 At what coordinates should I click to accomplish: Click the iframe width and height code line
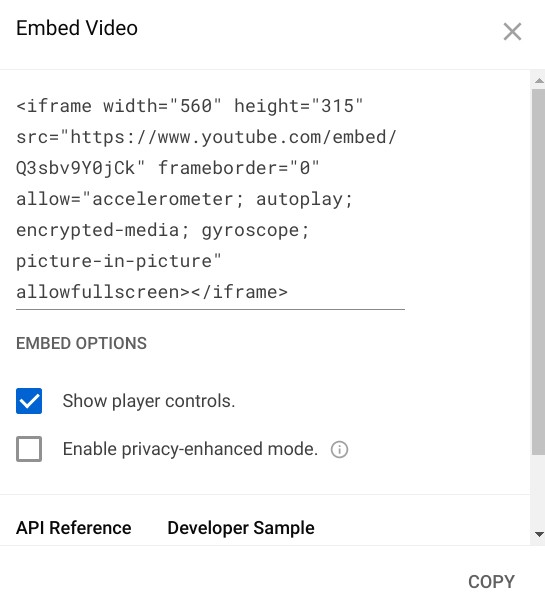190,106
